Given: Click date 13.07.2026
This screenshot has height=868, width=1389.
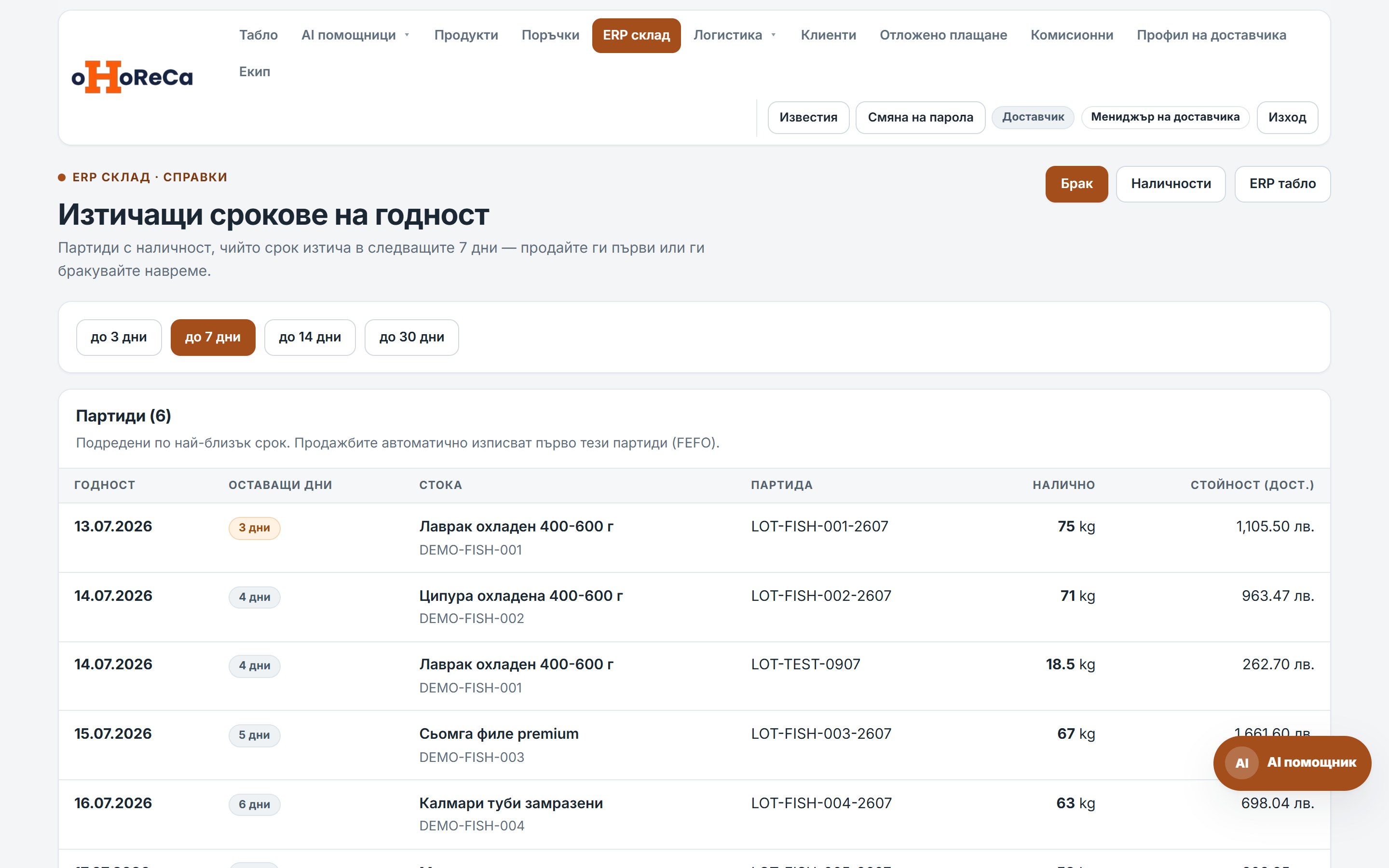Looking at the screenshot, I should pyautogui.click(x=113, y=526).
